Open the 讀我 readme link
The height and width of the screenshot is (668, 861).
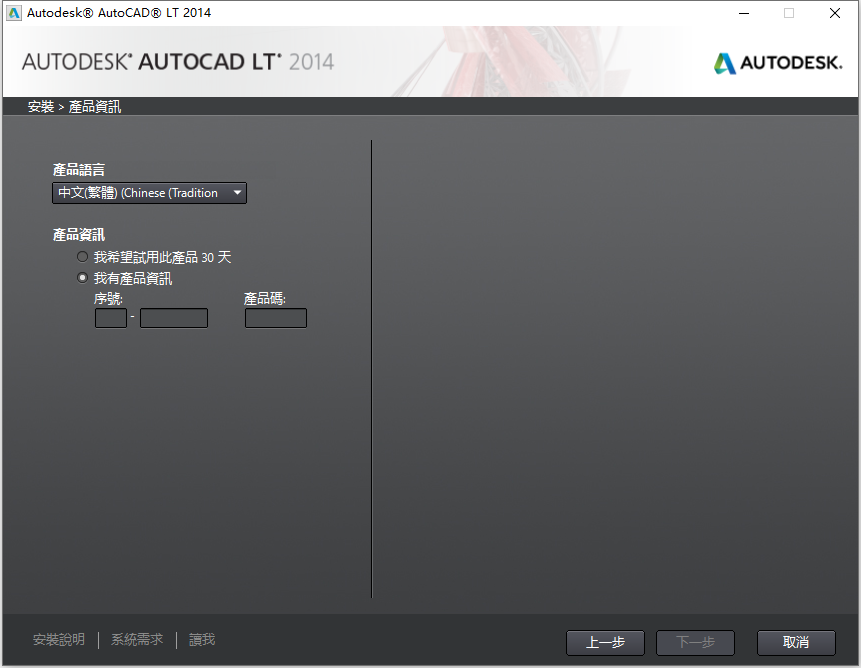[x=202, y=639]
